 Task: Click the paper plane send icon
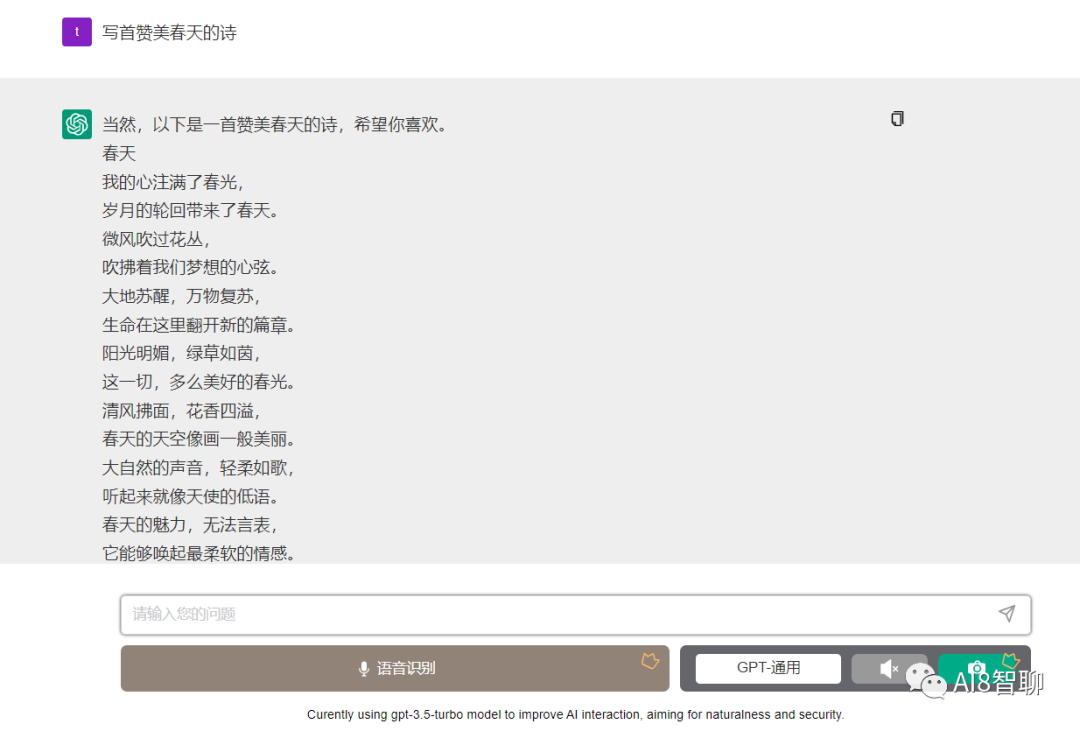click(x=1006, y=613)
